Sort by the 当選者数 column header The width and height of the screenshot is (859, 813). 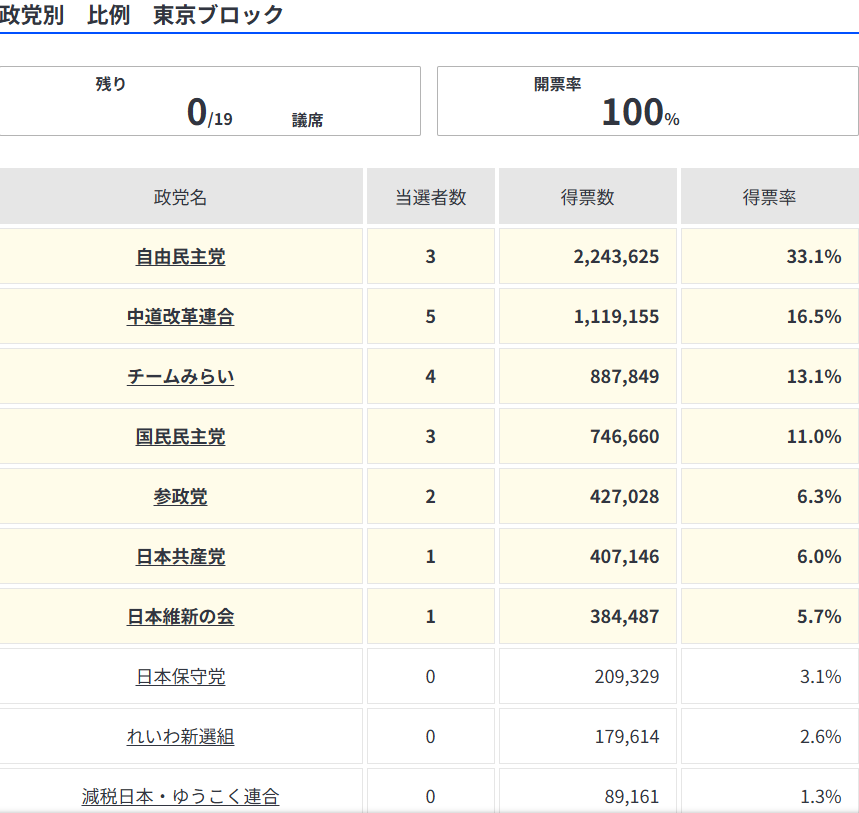[430, 196]
